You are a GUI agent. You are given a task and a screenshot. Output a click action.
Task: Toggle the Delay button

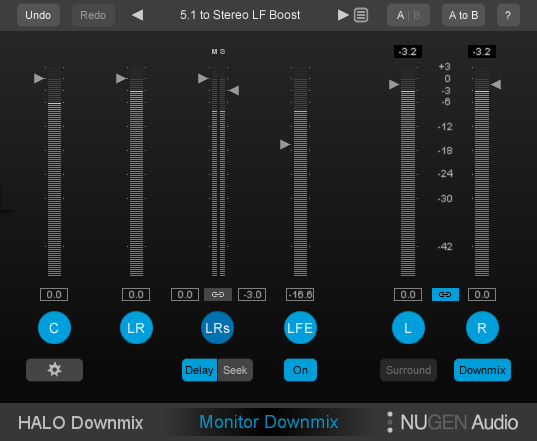199,370
